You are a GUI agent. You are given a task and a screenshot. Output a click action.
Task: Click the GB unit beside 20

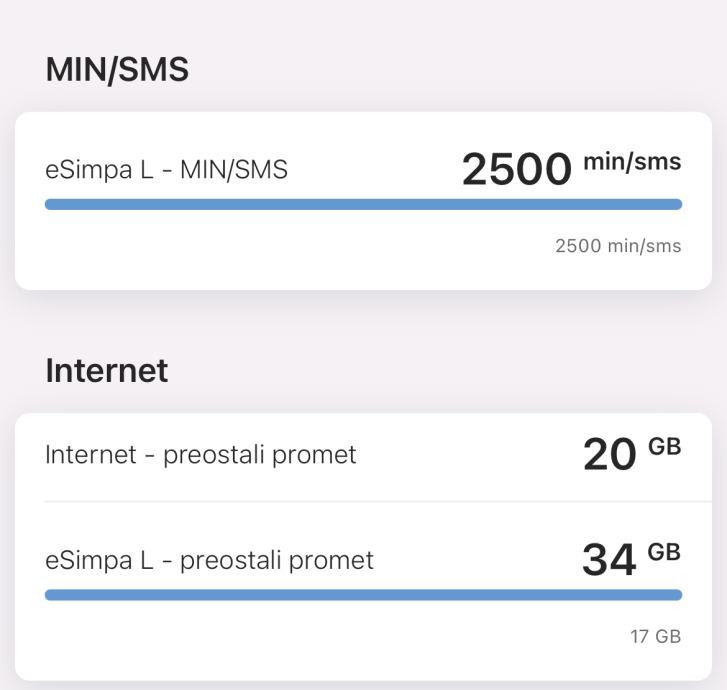(664, 447)
